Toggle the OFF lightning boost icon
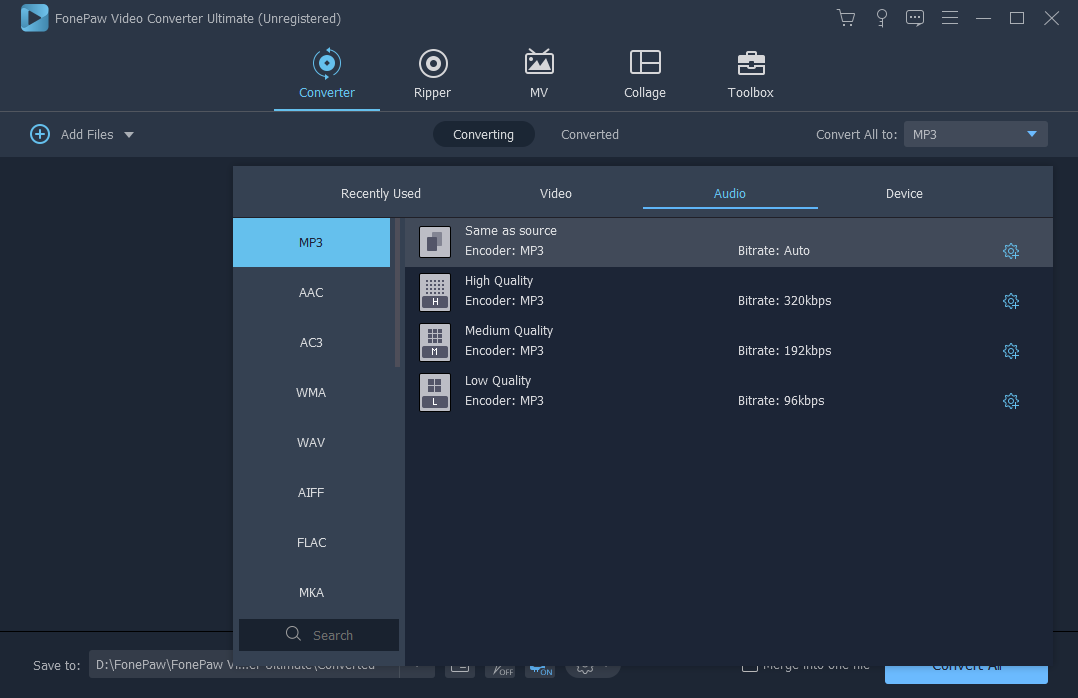 coord(500,669)
